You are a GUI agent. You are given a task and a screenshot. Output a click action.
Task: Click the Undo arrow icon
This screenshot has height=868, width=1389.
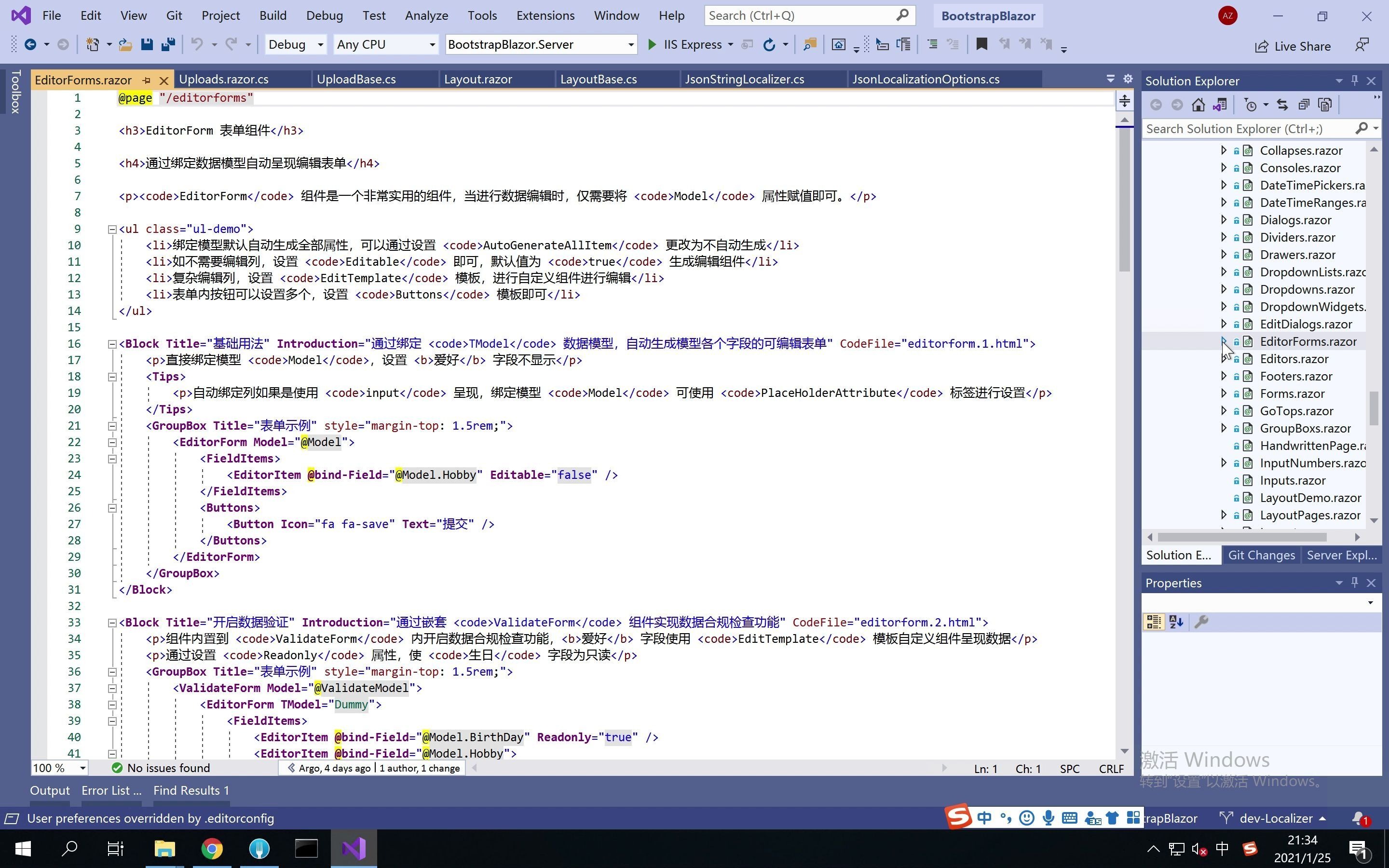197,44
